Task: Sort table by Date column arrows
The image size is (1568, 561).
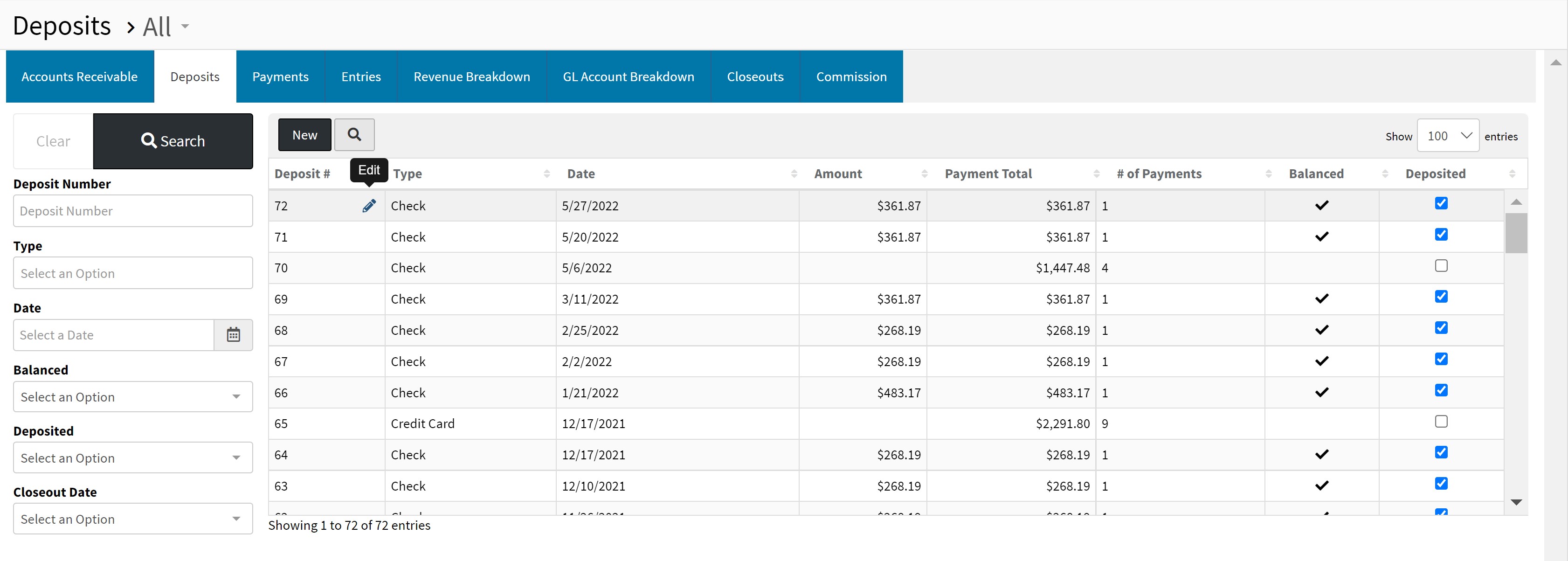Action: [x=794, y=174]
